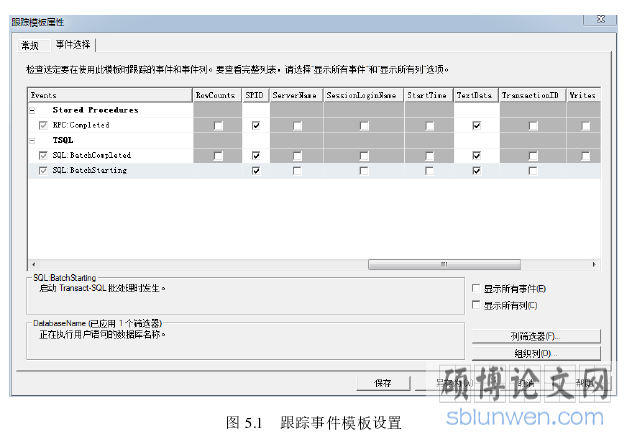Uncheck the RPC:Completed event checkbox
Viewport: 628px width, 436px height.
coord(43,126)
